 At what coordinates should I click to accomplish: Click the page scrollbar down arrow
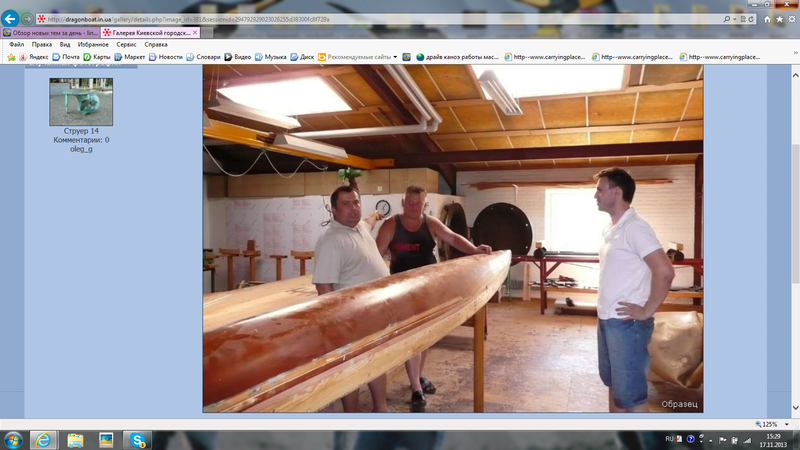click(795, 408)
